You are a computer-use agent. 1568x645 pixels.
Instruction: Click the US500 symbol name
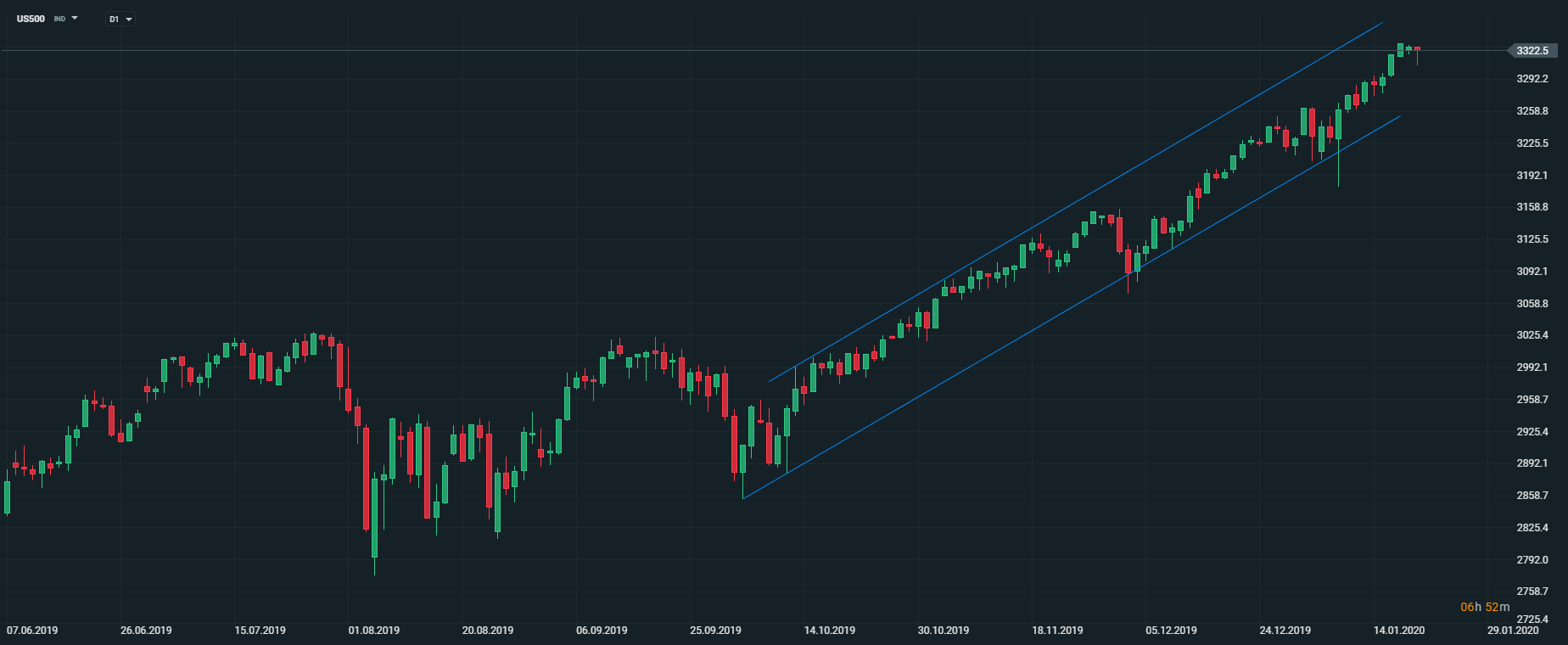tap(31, 19)
